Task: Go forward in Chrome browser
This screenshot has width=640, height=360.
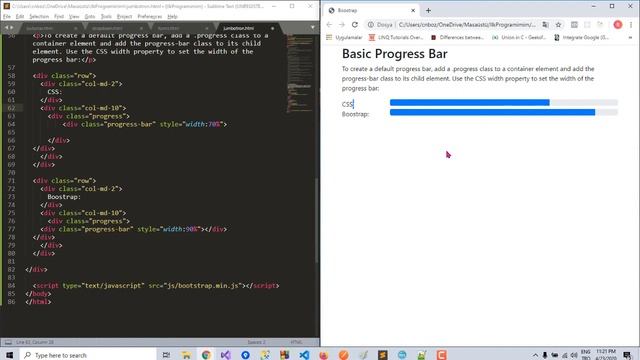Action: point(342,24)
